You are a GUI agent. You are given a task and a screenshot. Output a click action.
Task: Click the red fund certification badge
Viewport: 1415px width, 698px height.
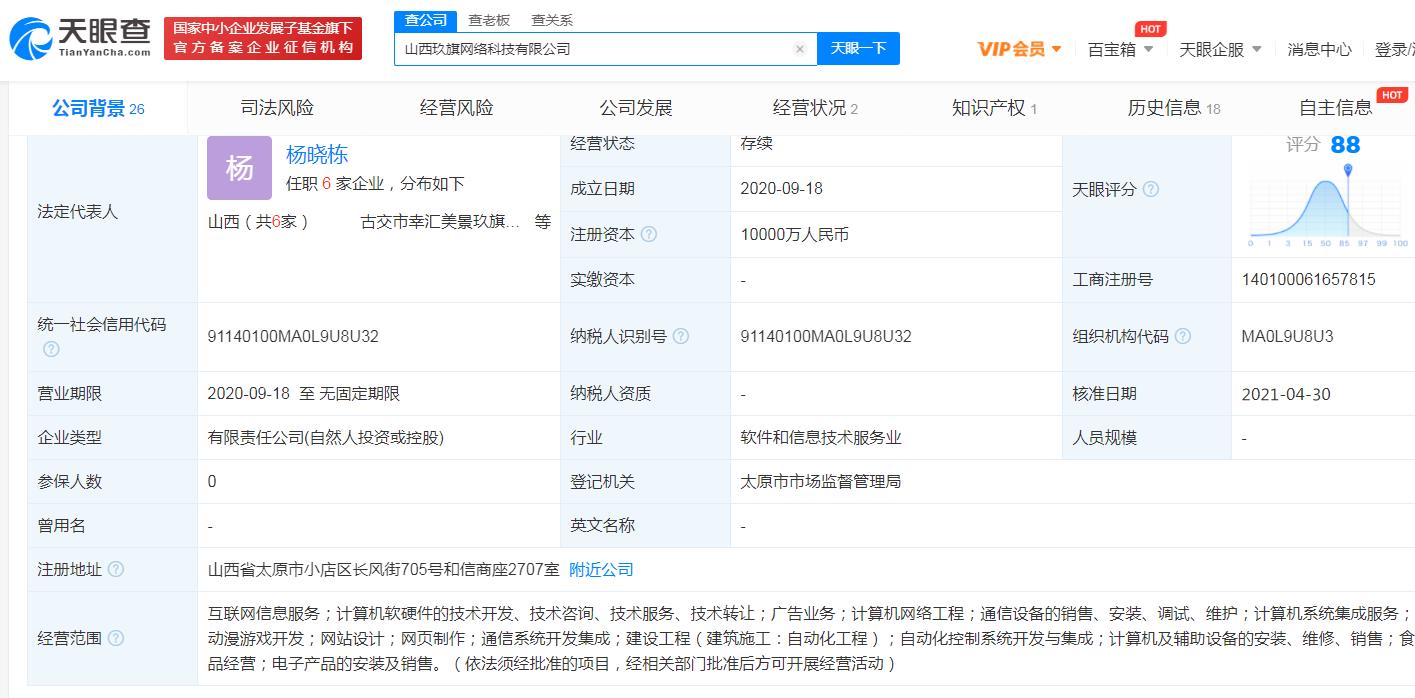262,40
